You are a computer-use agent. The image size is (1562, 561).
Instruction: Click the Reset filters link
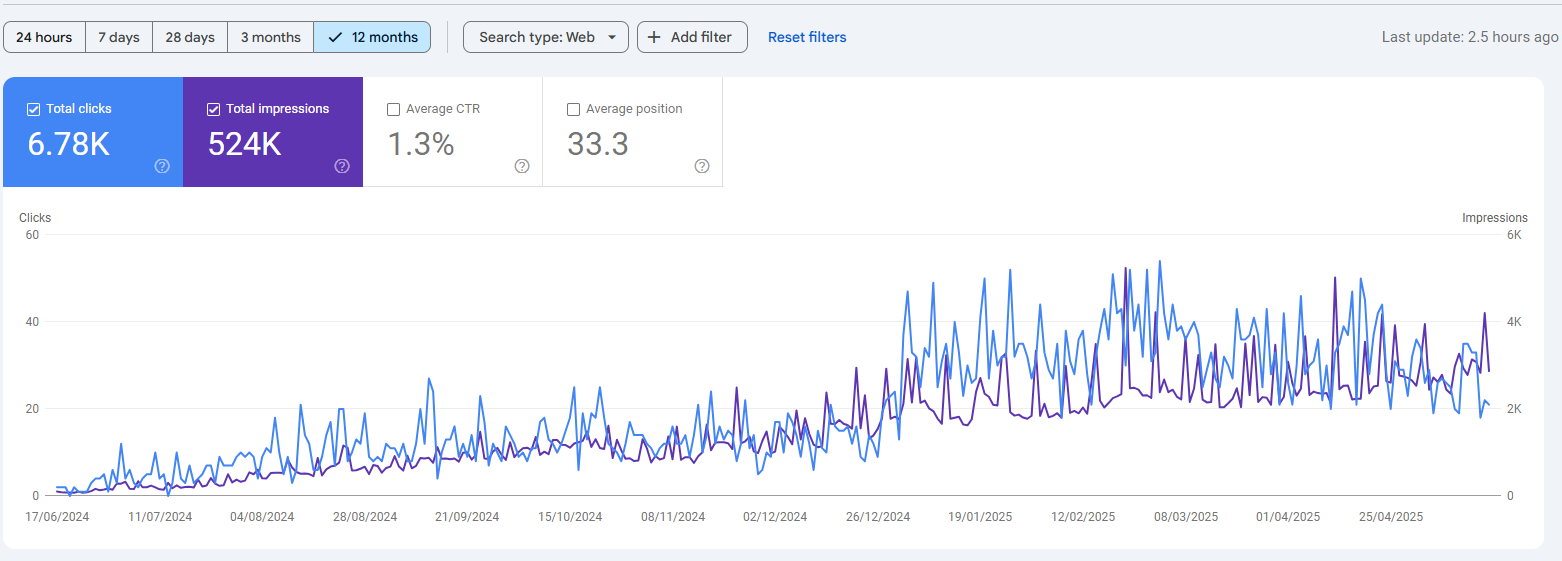(807, 37)
